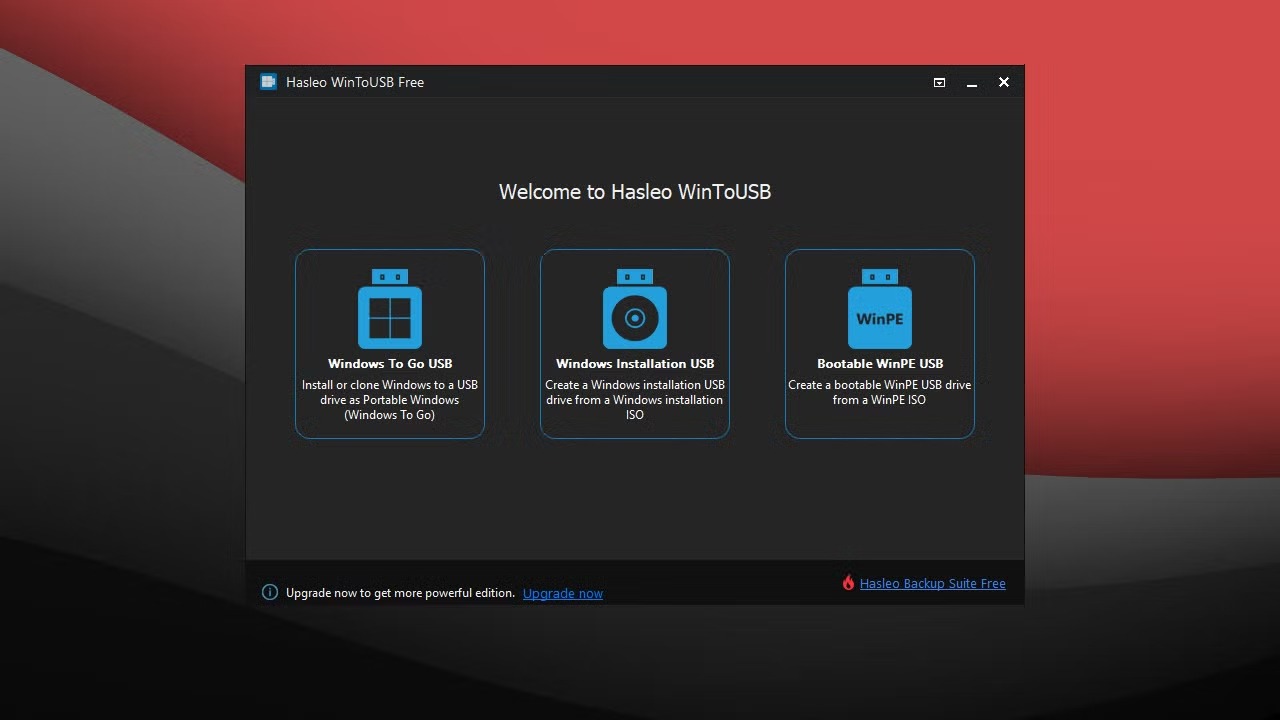
Task: Click the Hasleo WinToUSB Free title text
Action: click(355, 82)
